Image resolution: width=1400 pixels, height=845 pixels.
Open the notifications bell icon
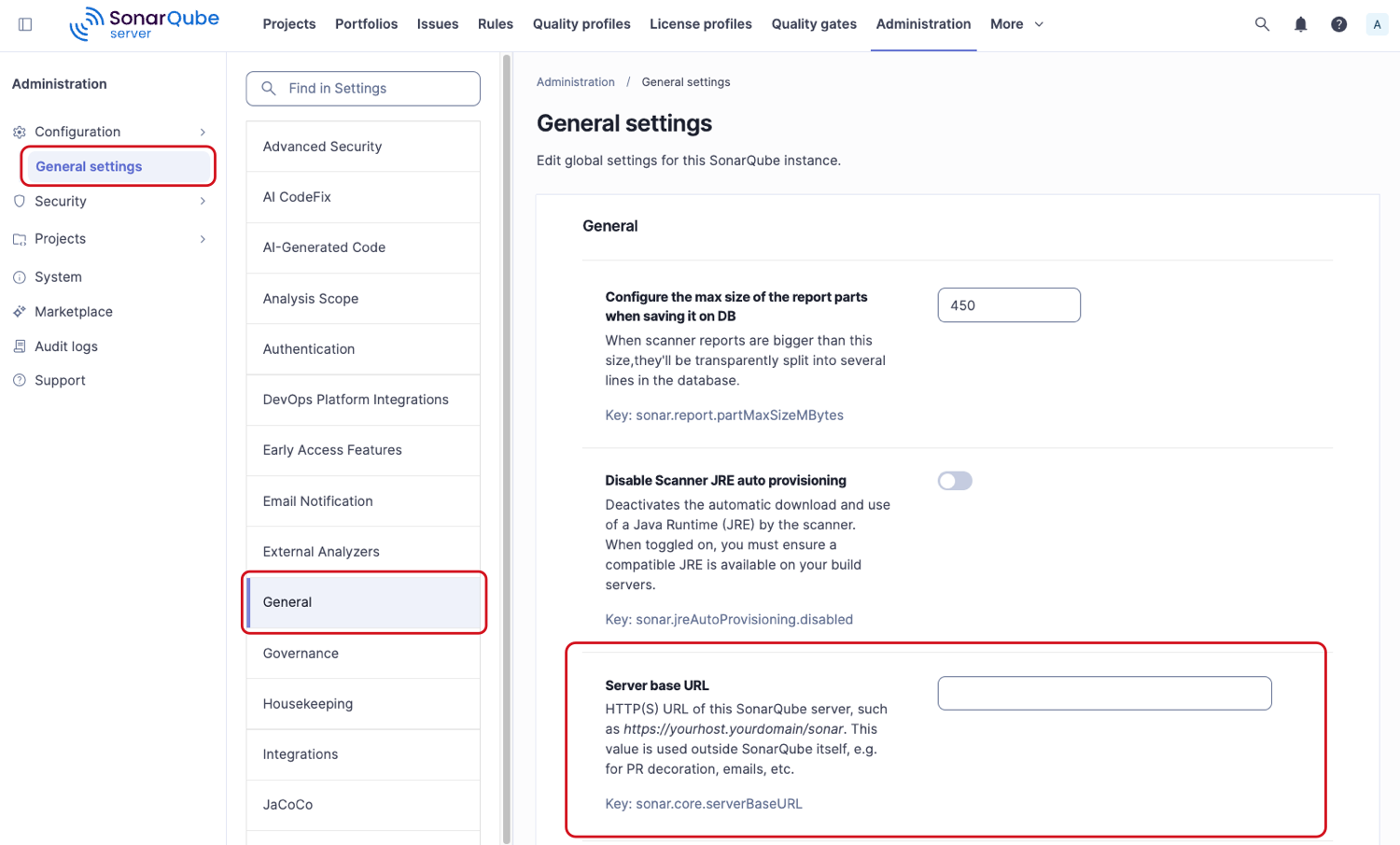coord(1300,24)
